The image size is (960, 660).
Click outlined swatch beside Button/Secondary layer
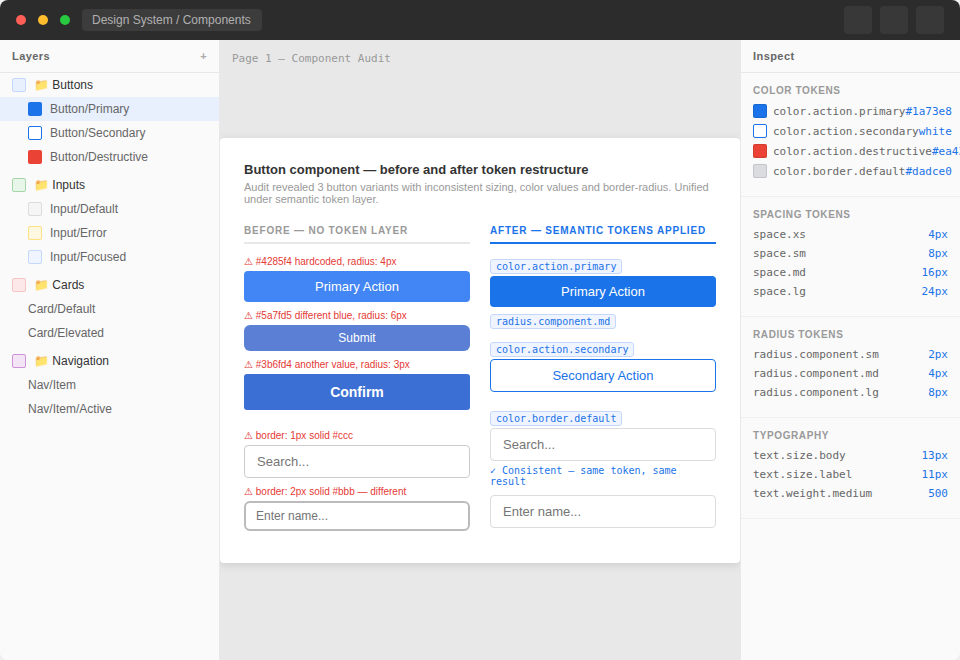tap(35, 133)
